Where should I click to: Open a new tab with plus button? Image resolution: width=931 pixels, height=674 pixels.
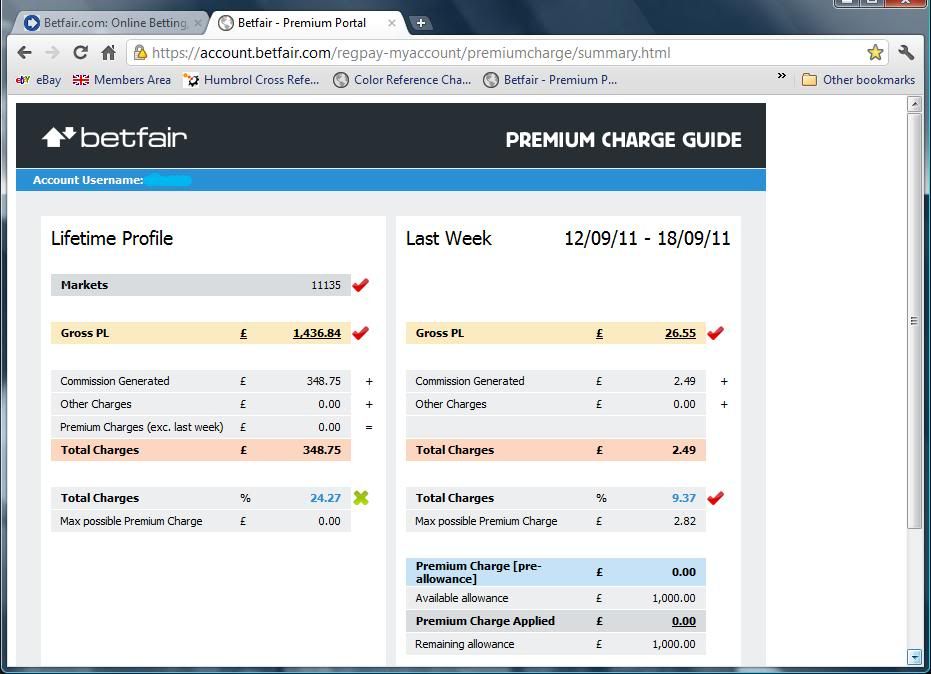420,23
